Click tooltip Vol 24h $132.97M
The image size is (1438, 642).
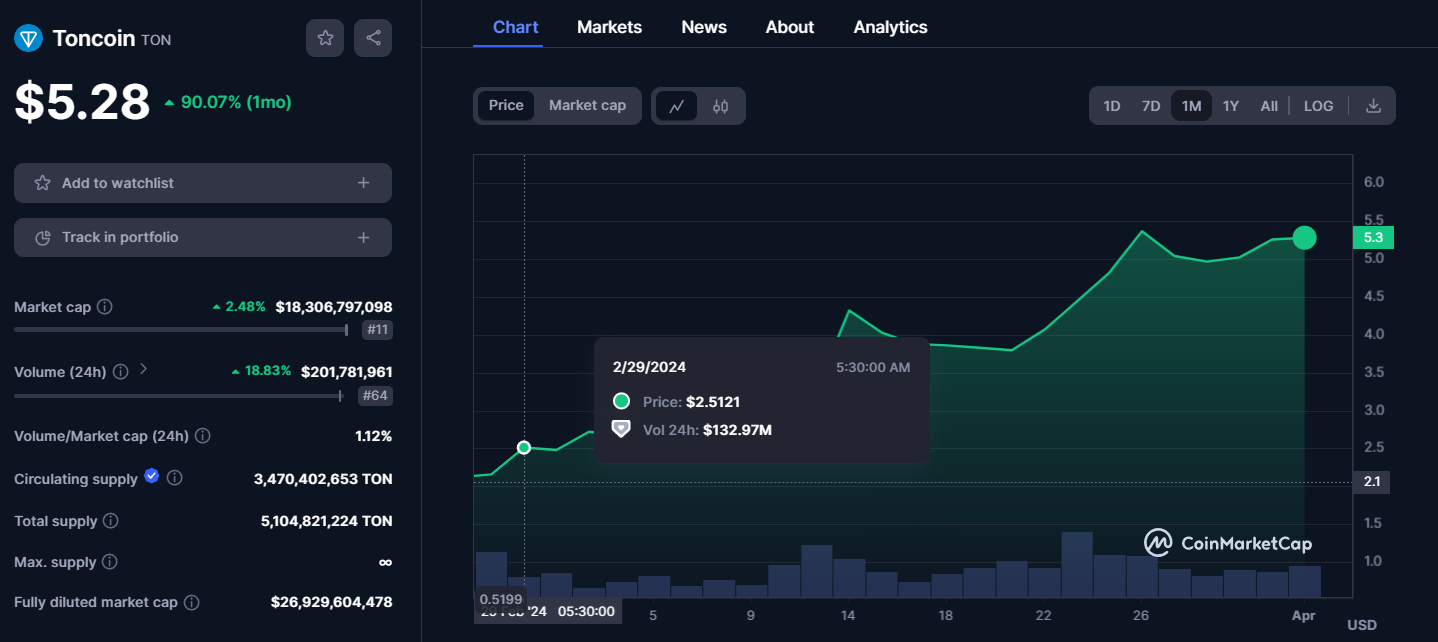click(x=737, y=430)
